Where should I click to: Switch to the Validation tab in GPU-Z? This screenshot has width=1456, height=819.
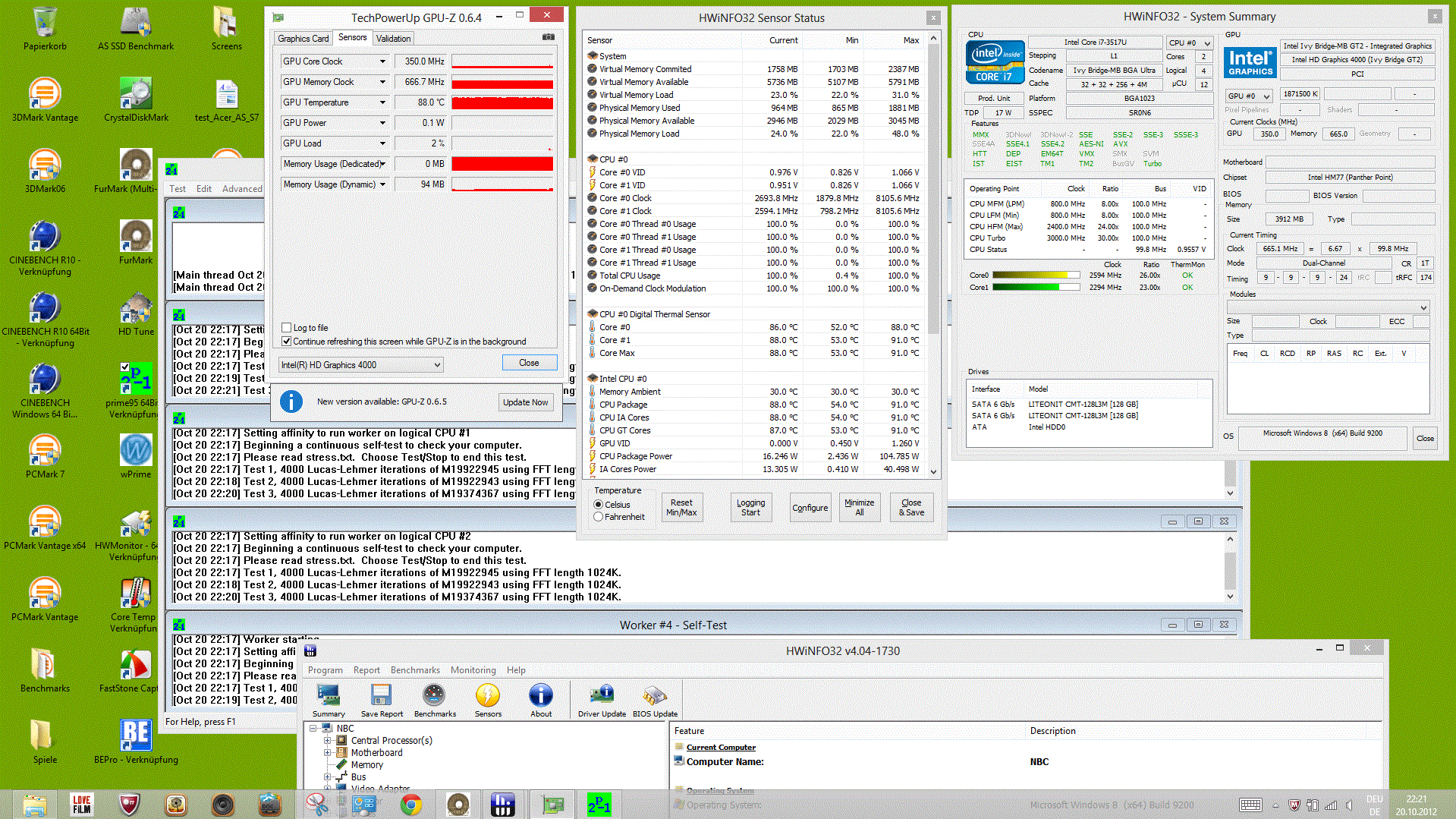click(393, 39)
